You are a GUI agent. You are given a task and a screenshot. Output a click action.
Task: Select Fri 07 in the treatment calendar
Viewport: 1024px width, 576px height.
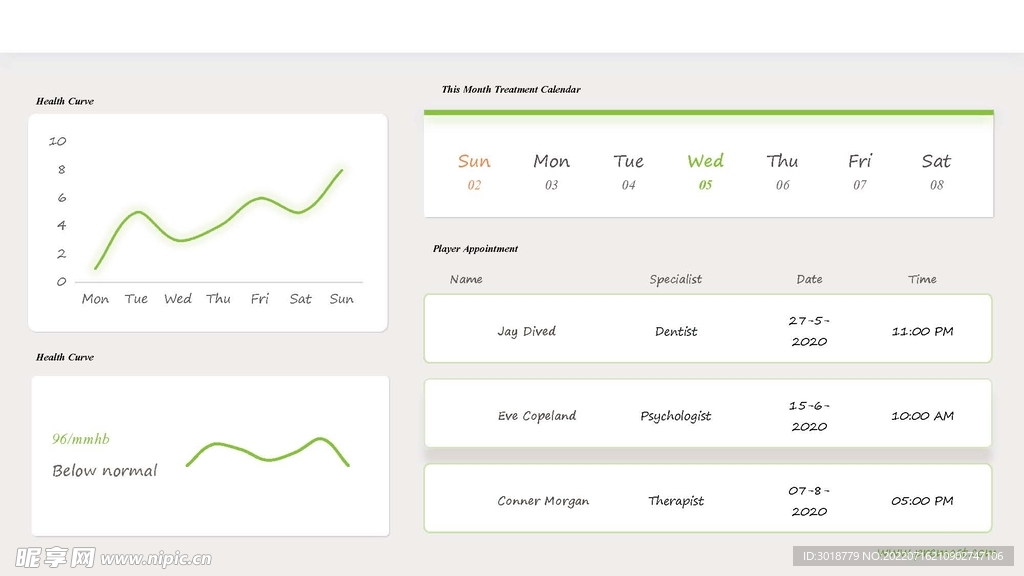(859, 172)
